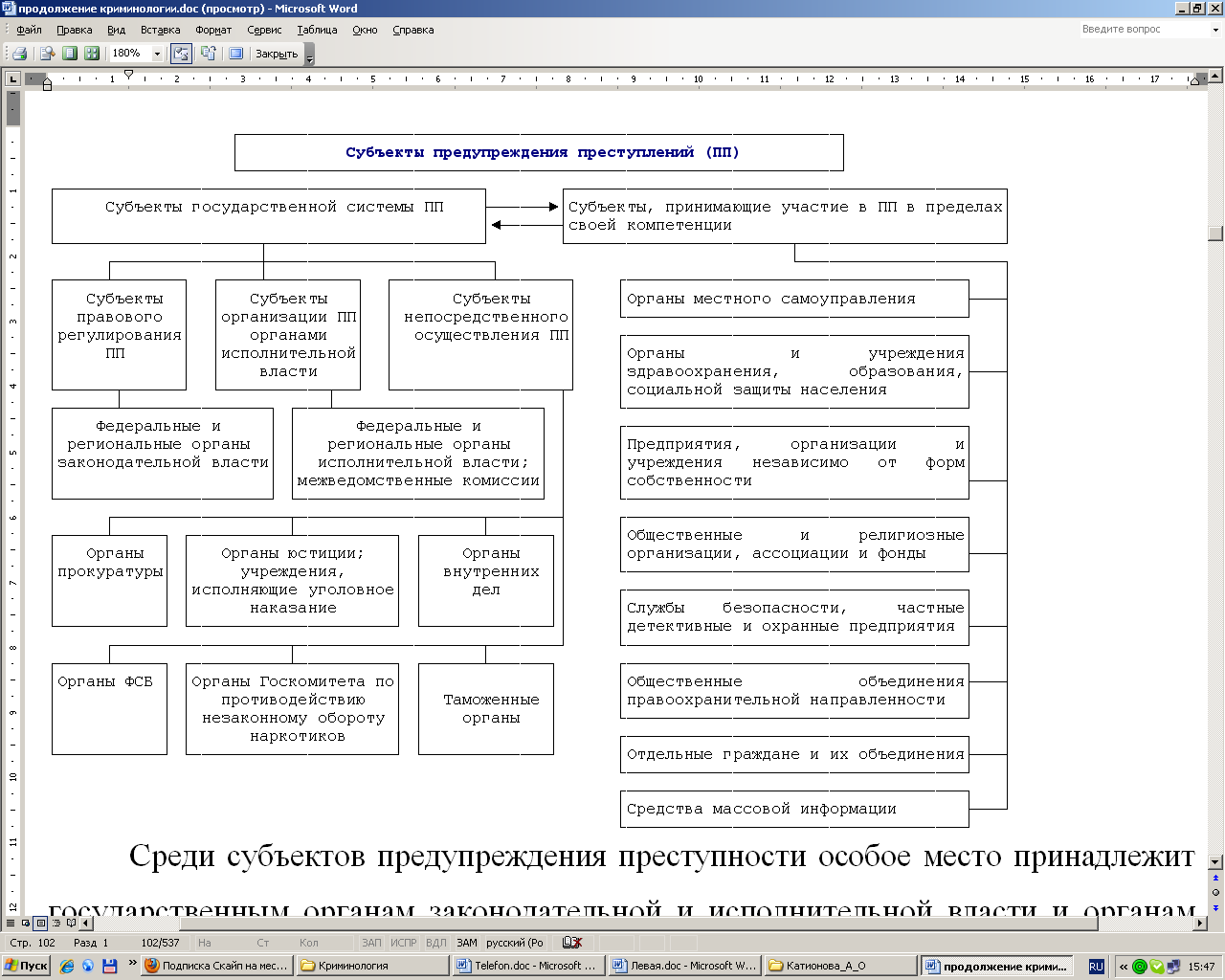
Task: Click the Print icon in the preview toolbar
Action: 18,54
